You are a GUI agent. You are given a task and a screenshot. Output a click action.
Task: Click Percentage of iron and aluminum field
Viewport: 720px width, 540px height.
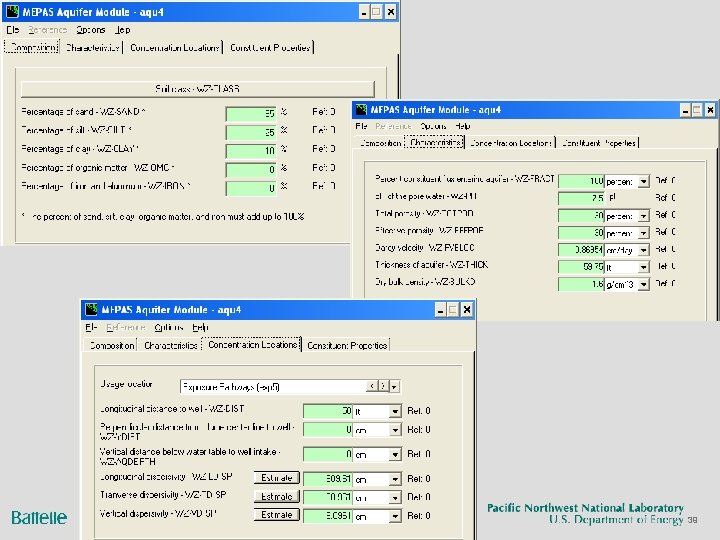pyautogui.click(x=251, y=188)
